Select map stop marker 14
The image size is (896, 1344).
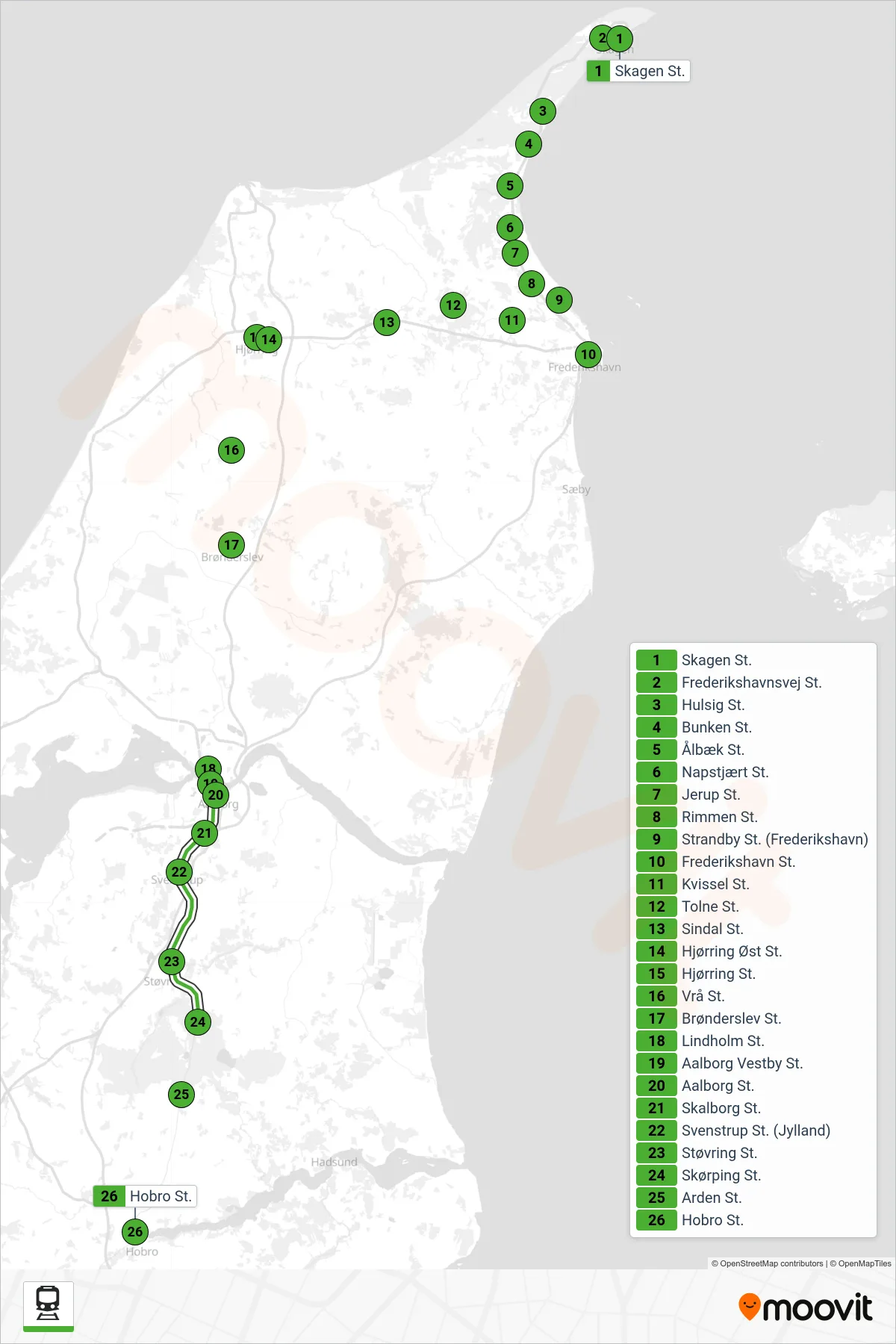coord(269,340)
